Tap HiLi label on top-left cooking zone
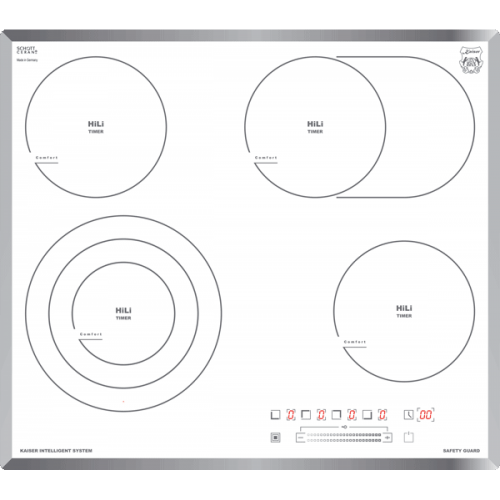The image size is (500, 500). [x=96, y=124]
